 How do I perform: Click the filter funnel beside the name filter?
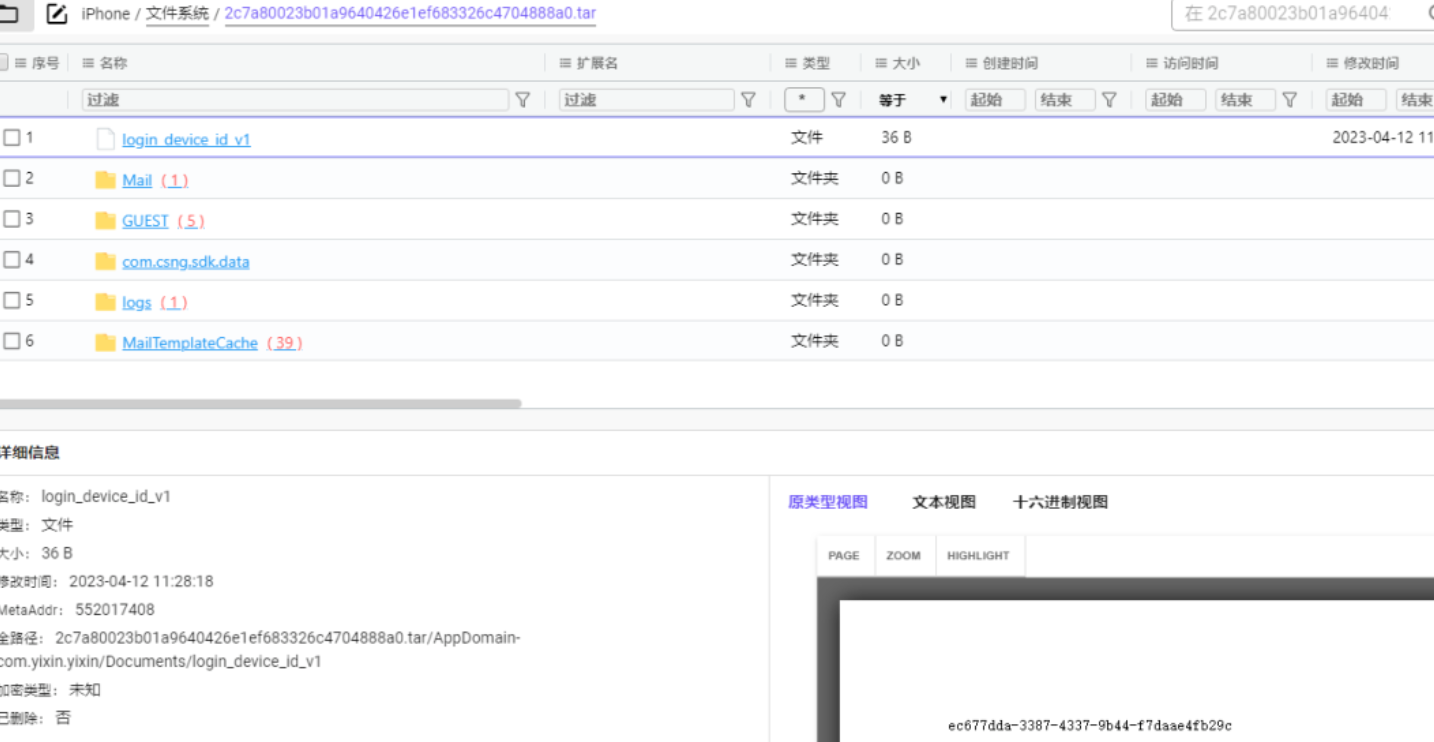522,99
